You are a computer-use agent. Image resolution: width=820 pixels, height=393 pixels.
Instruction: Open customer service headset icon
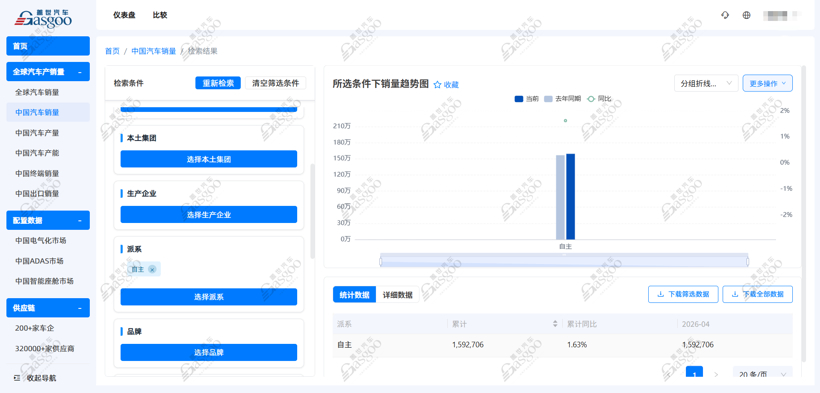(725, 15)
